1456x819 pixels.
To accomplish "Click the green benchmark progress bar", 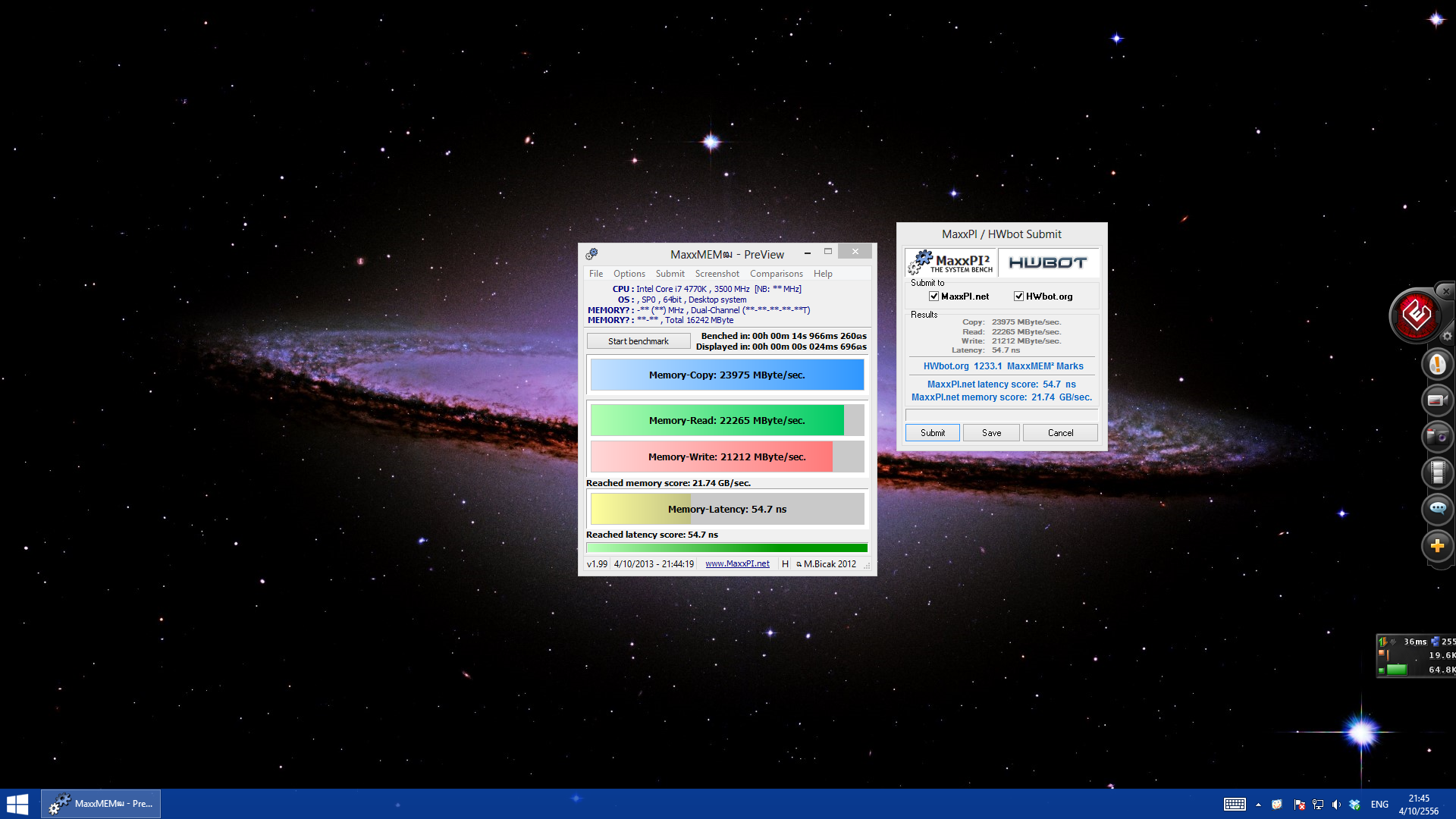I will pos(726,548).
